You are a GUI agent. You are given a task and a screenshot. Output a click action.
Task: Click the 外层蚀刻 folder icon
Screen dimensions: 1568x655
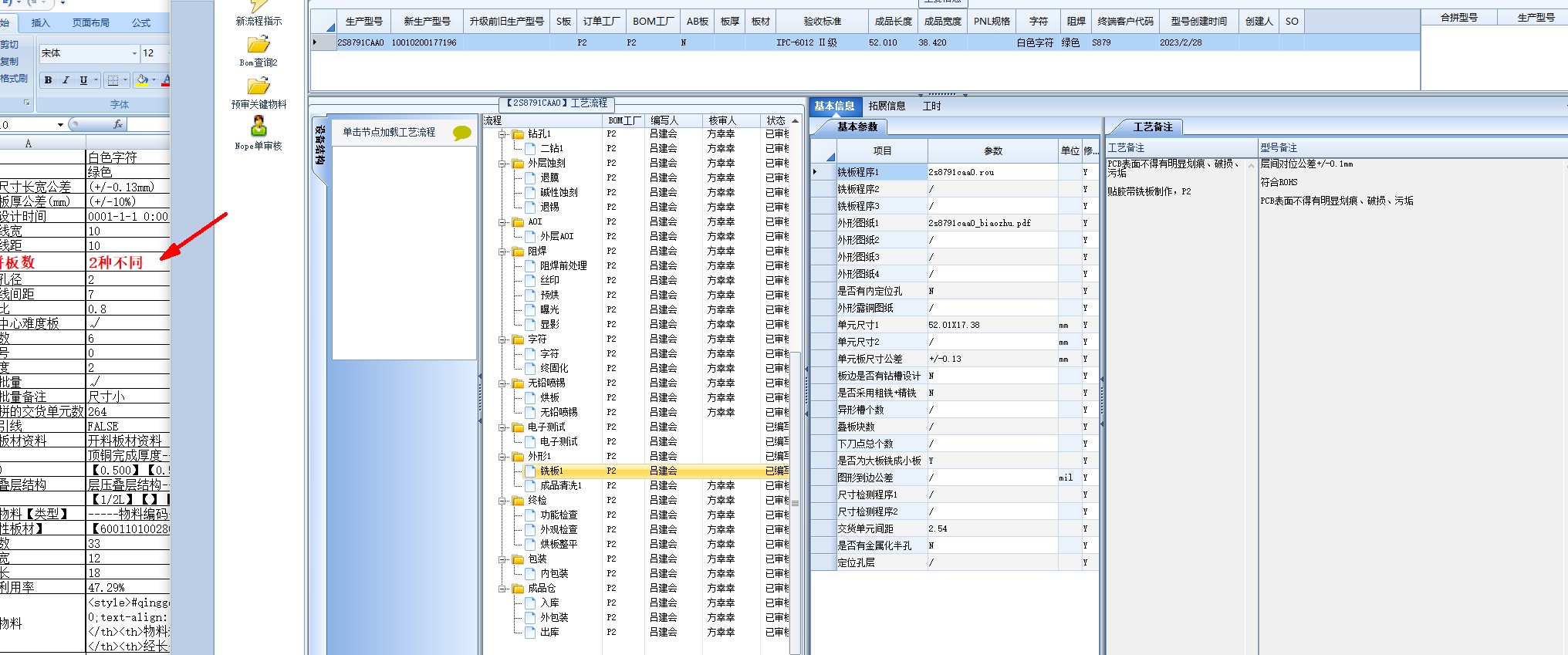[x=519, y=164]
